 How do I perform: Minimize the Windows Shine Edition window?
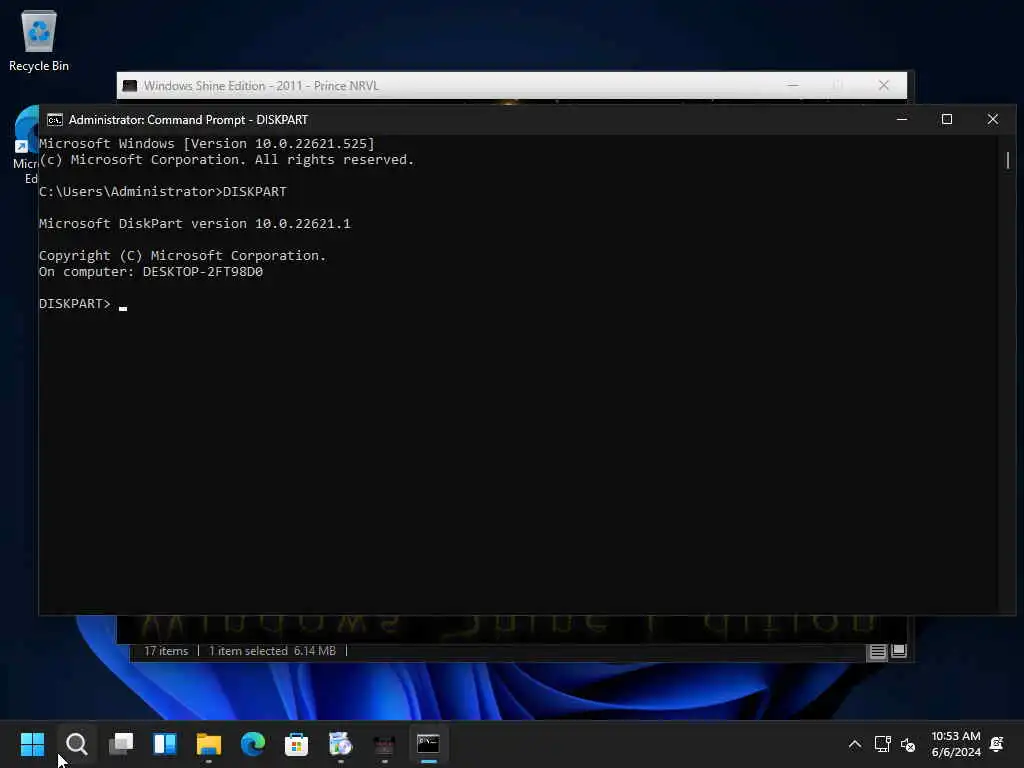tap(793, 86)
